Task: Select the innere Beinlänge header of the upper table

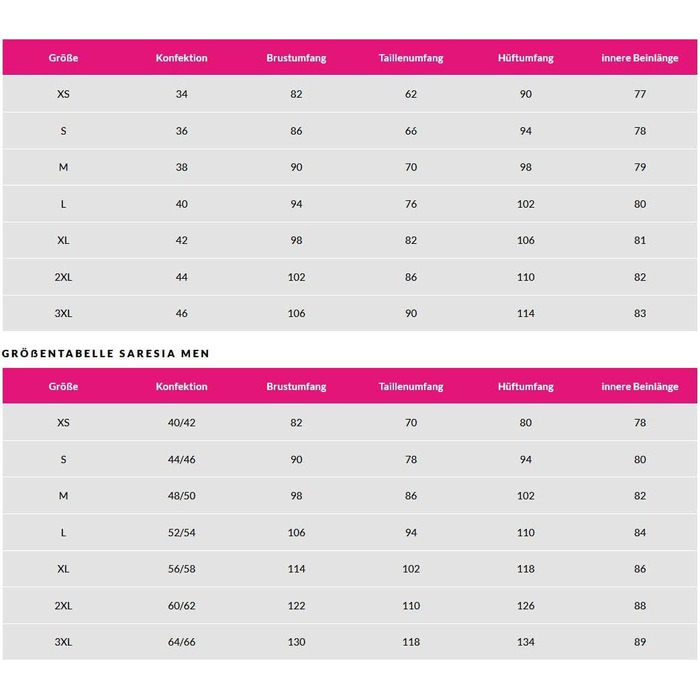Action: [x=640, y=58]
